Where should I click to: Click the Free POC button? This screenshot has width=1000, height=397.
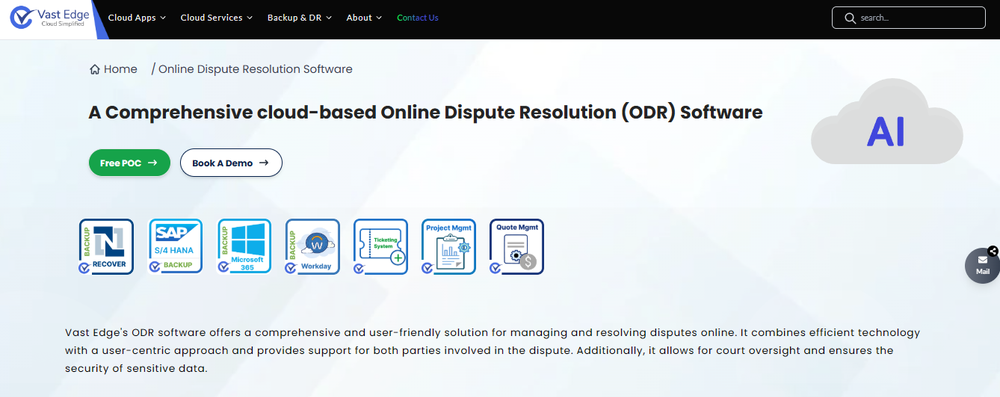[x=129, y=163]
